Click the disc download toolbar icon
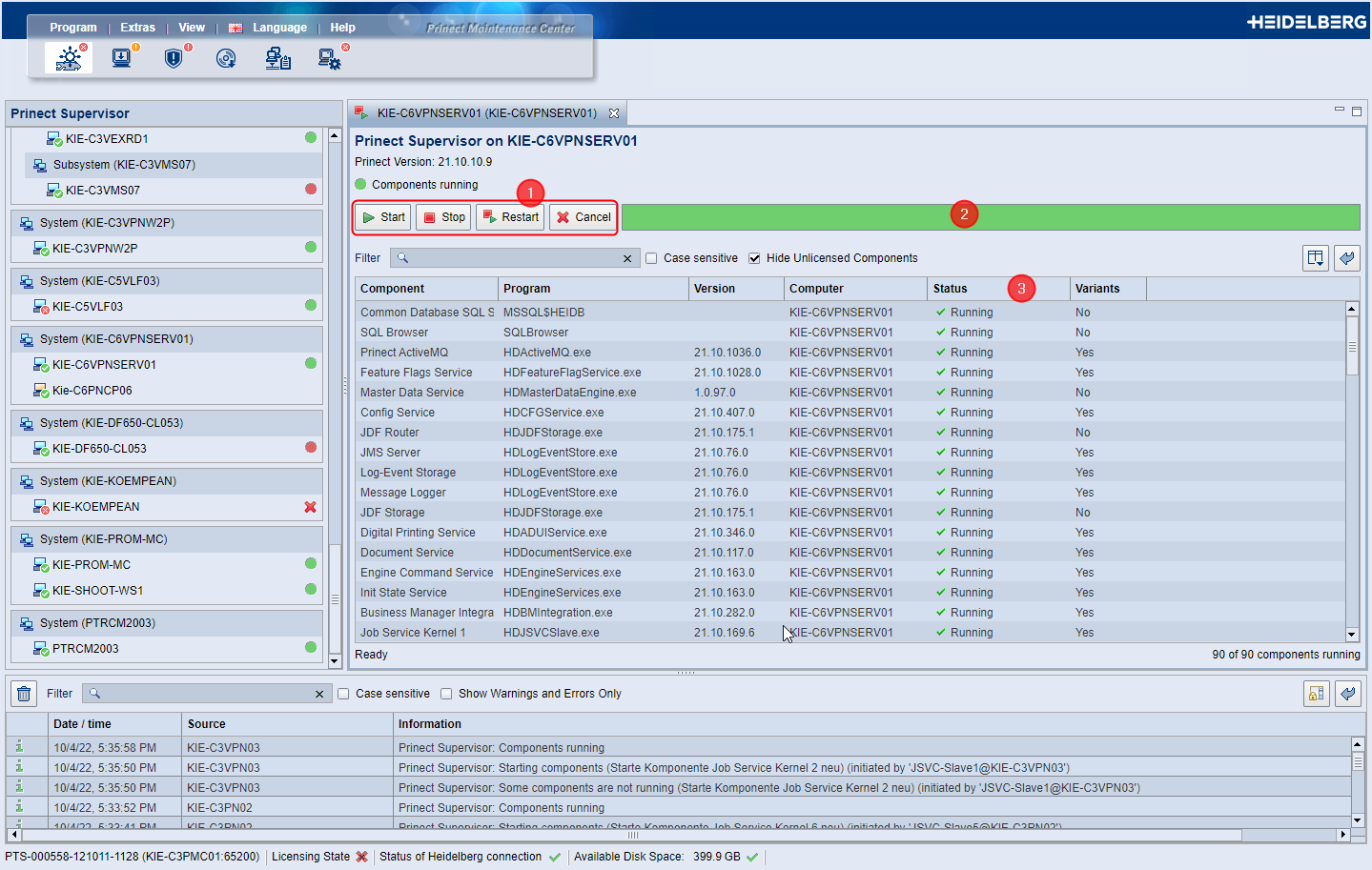Screen dimensions: 1372x870 point(226,59)
